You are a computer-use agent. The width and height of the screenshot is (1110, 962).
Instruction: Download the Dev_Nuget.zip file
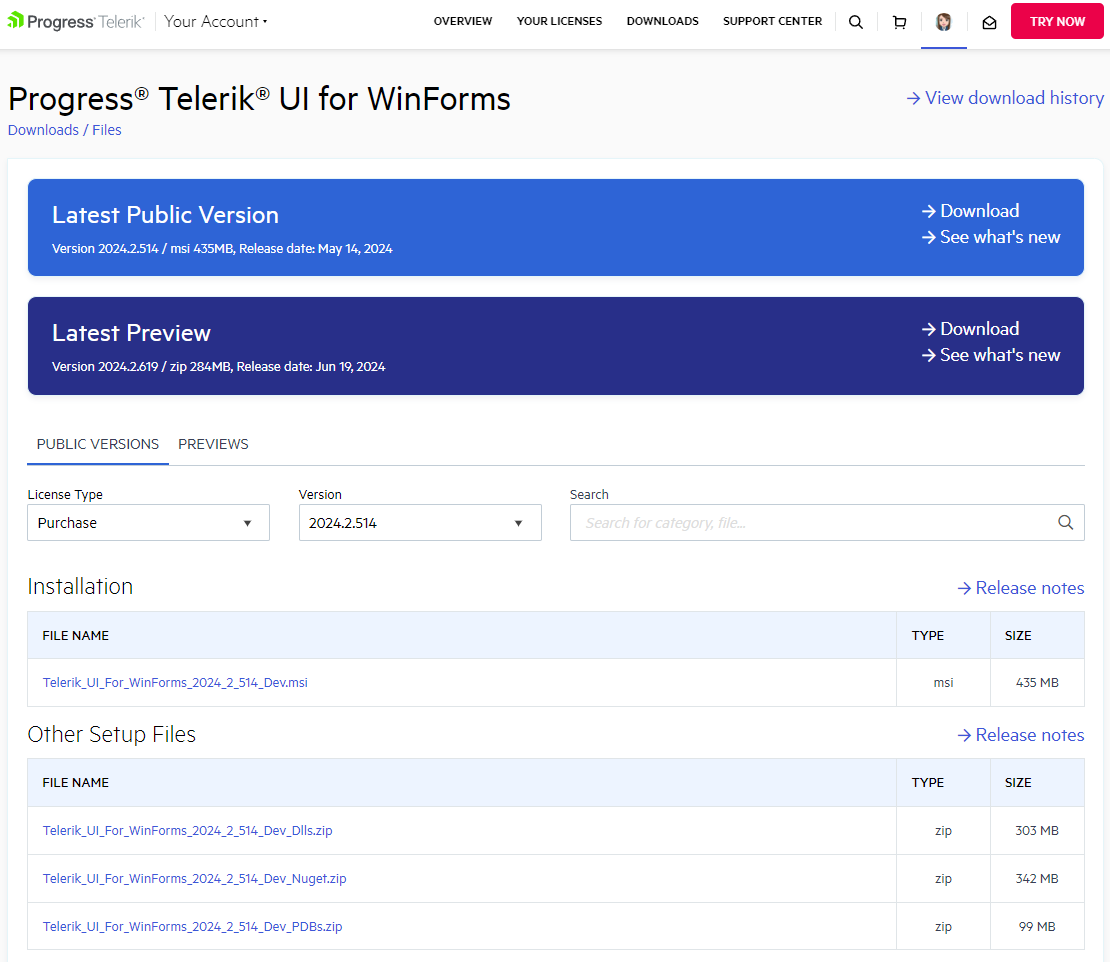click(x=195, y=879)
